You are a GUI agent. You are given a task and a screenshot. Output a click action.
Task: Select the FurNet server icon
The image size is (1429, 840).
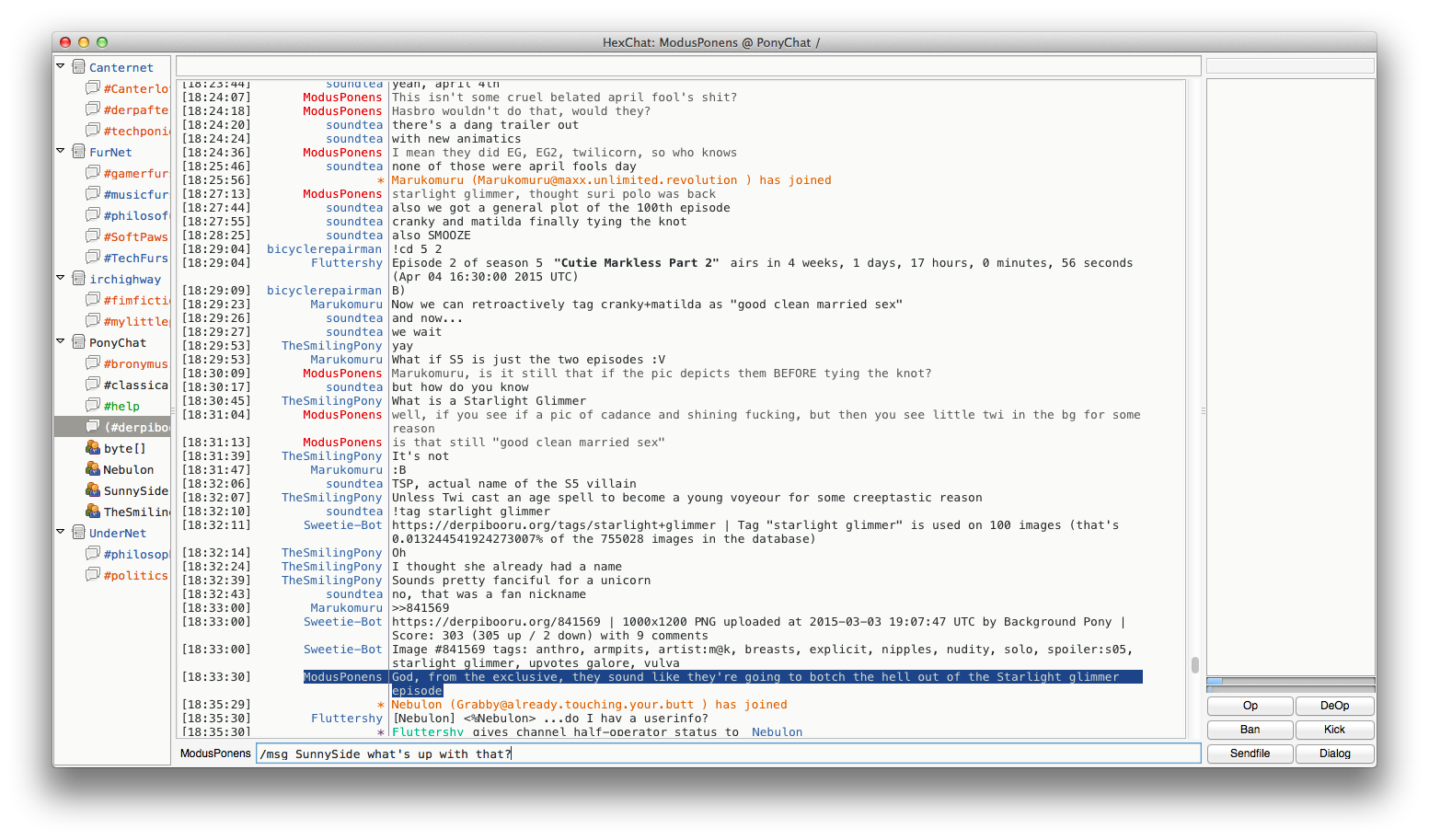[79, 151]
